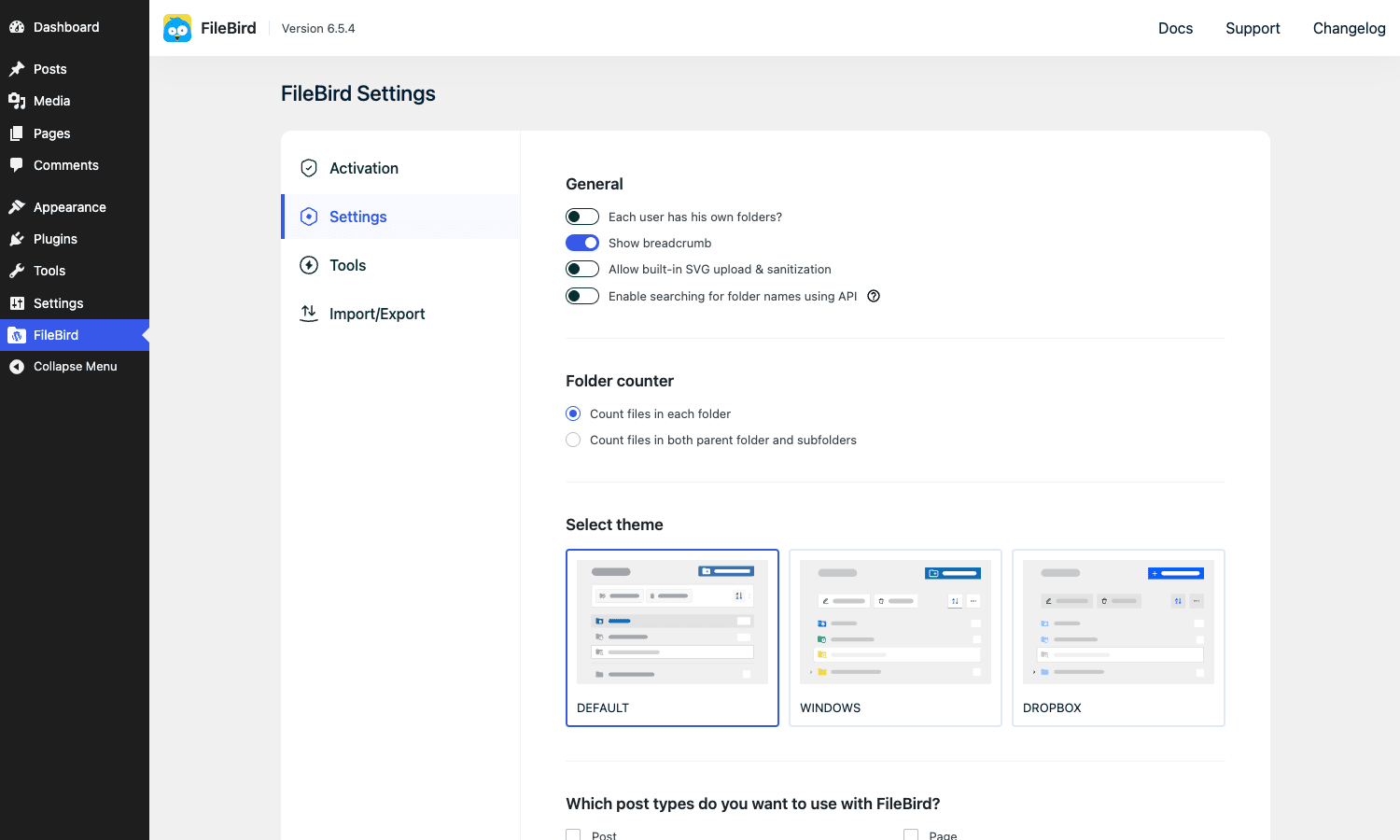Open the Support link
The width and height of the screenshot is (1400, 840).
1253,28
